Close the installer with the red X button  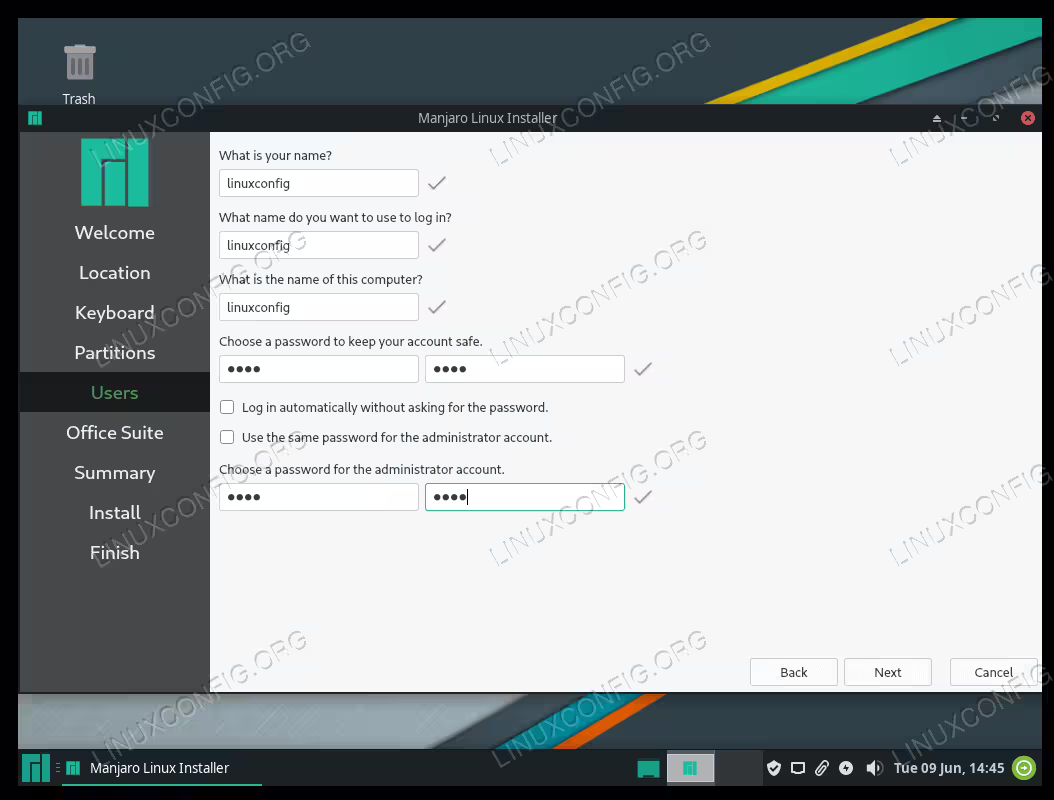1028,118
